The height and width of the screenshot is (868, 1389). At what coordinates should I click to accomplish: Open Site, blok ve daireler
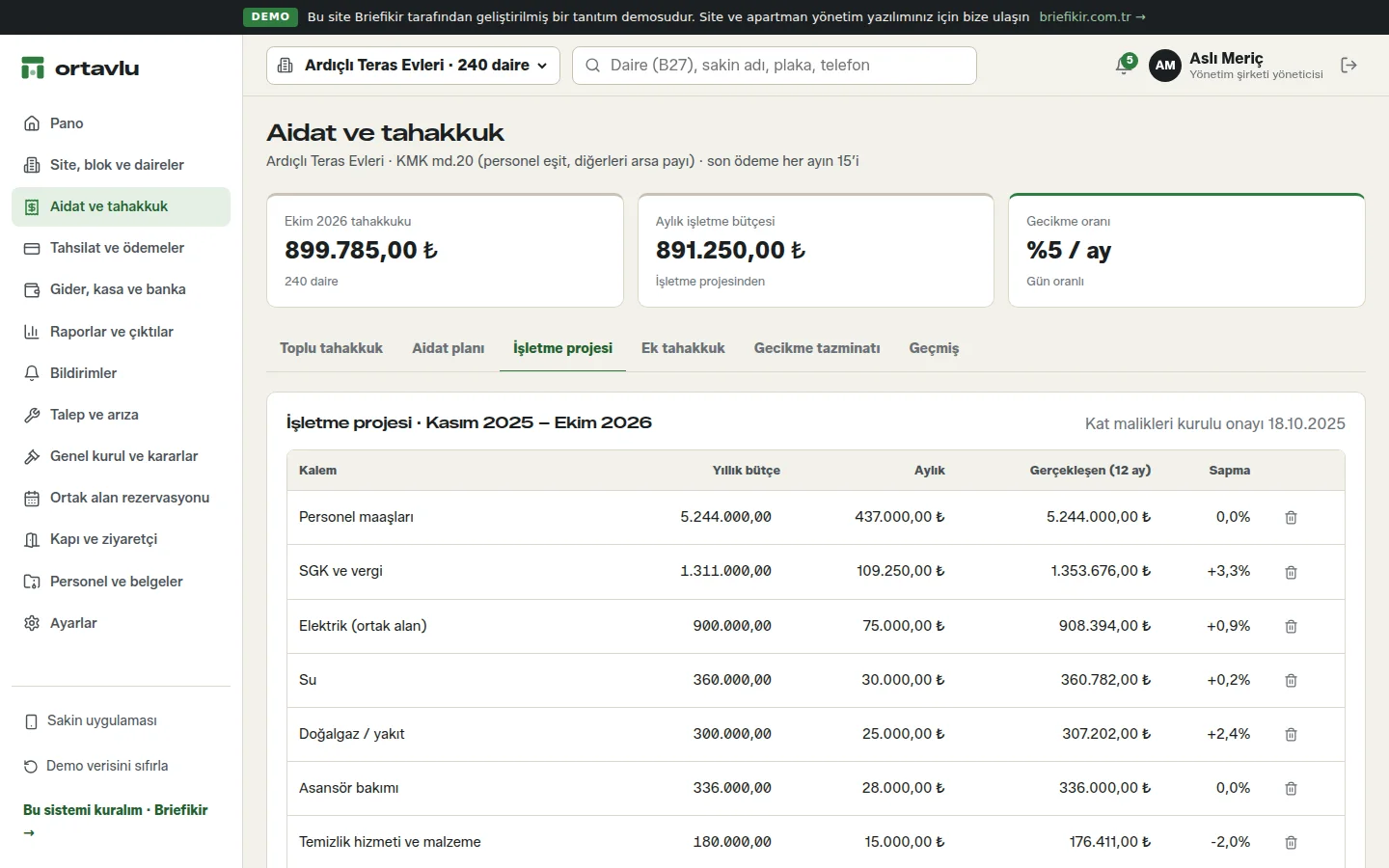[121, 165]
